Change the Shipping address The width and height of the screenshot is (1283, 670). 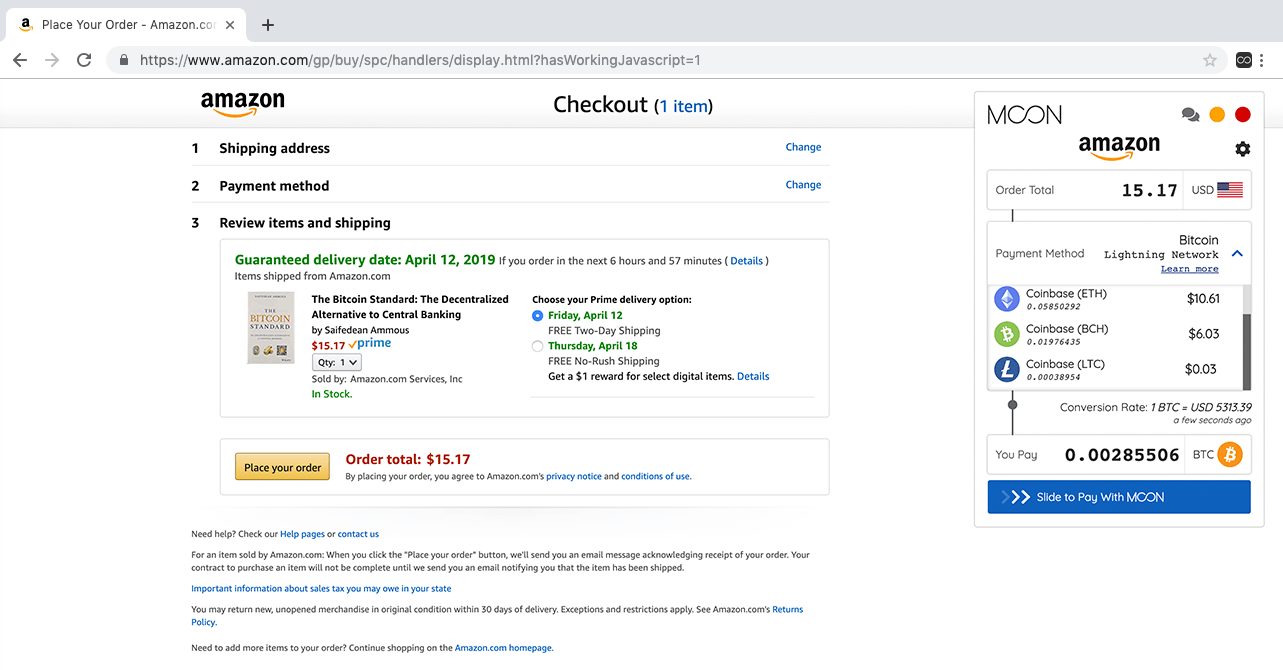(x=803, y=147)
